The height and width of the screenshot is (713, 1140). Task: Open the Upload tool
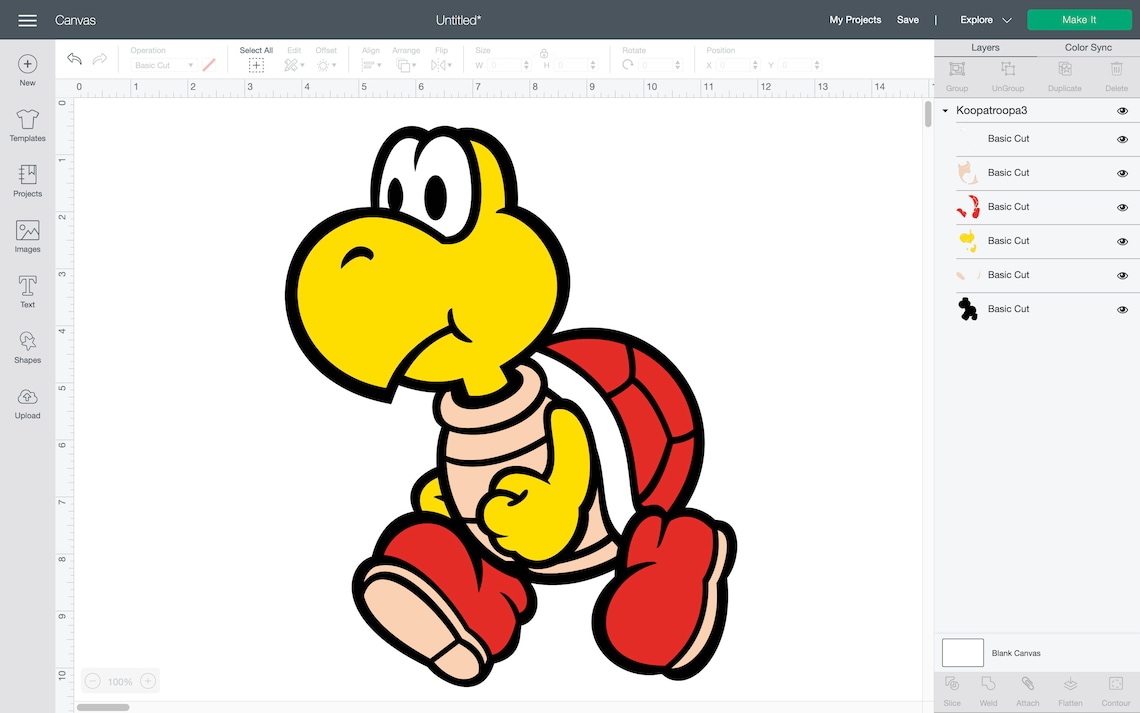27,401
